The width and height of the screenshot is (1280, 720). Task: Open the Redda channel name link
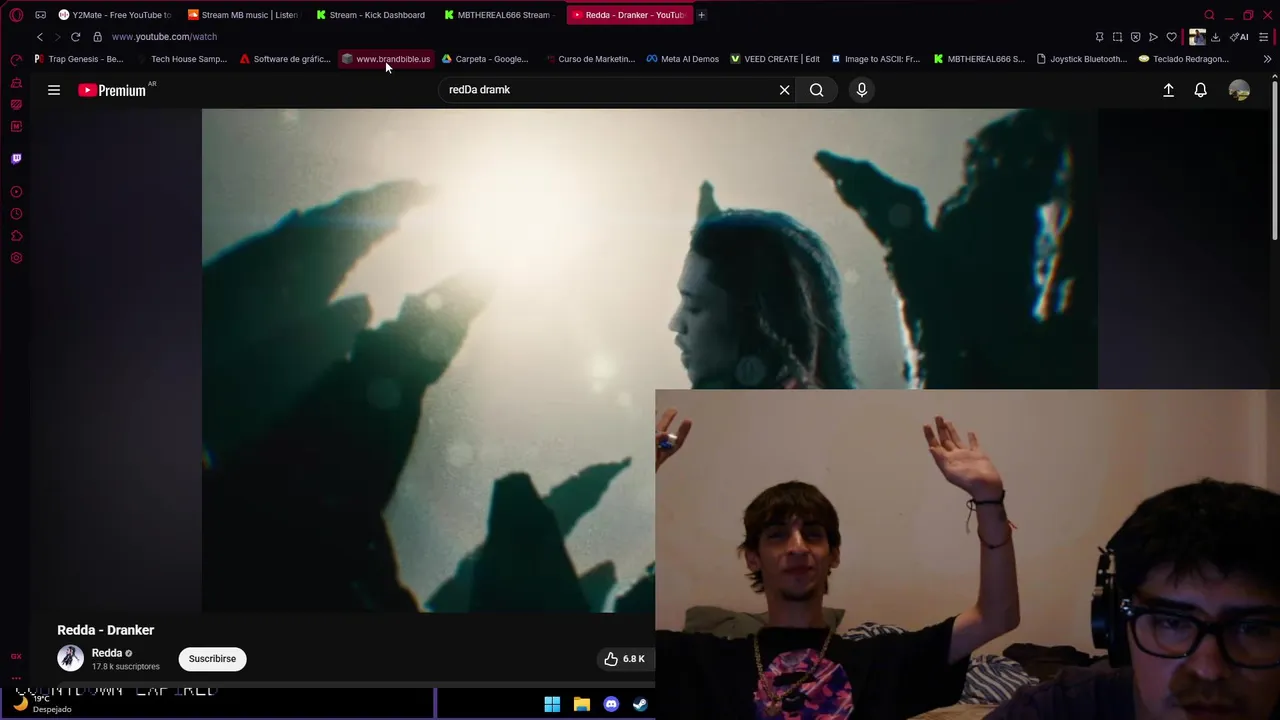[107, 653]
